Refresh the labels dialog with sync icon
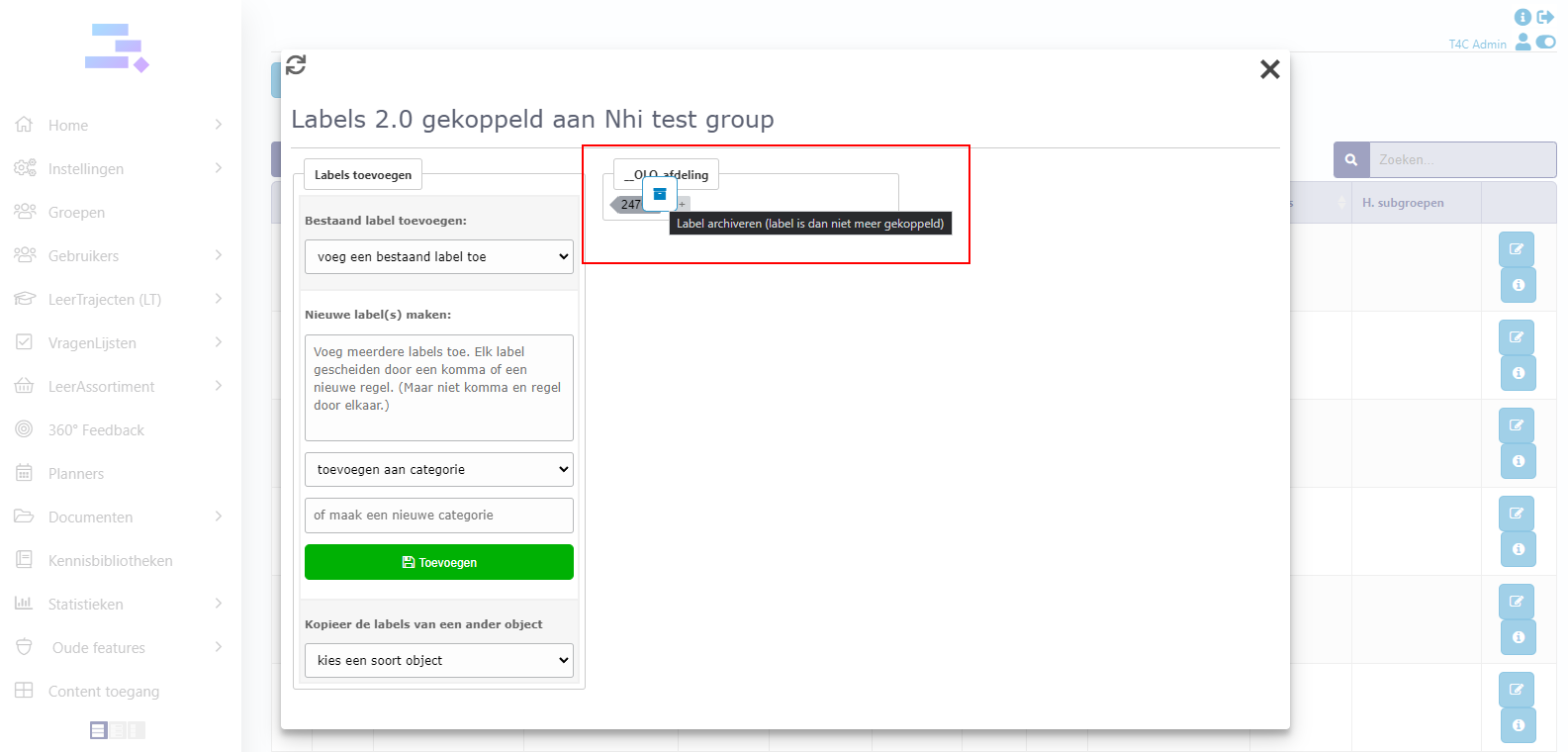This screenshot has width=1568, height=752. (x=296, y=65)
